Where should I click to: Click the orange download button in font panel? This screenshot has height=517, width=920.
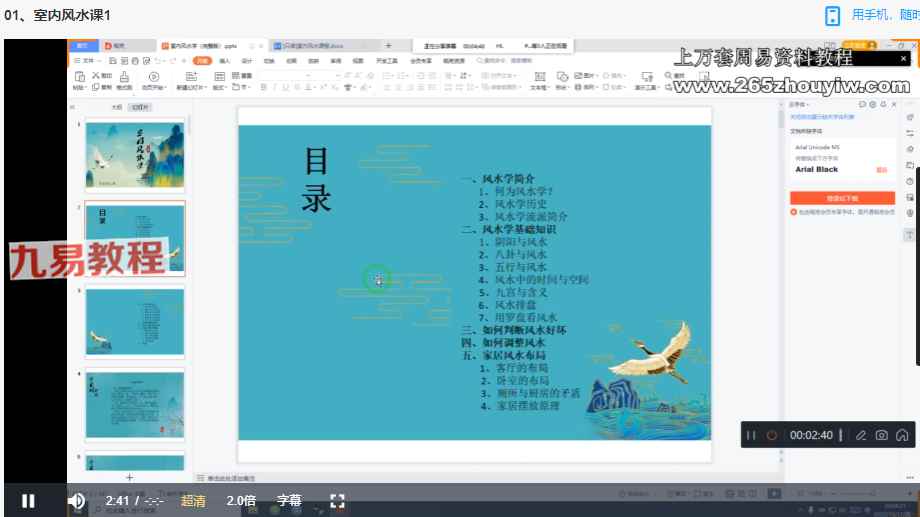pyautogui.click(x=842, y=198)
